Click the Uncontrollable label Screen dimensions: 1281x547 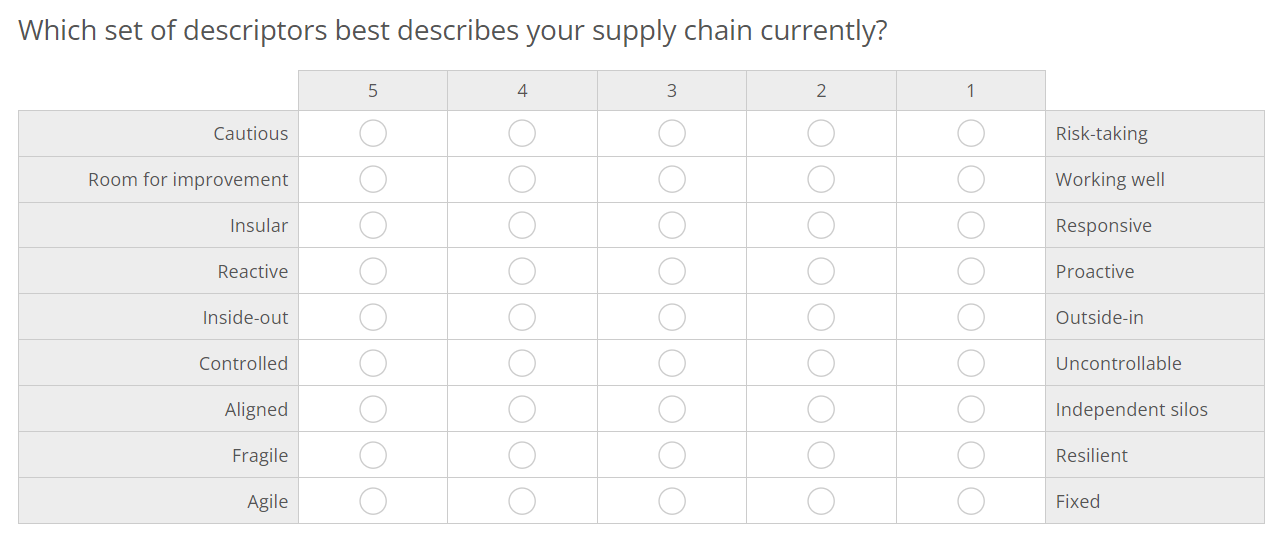pos(1118,363)
